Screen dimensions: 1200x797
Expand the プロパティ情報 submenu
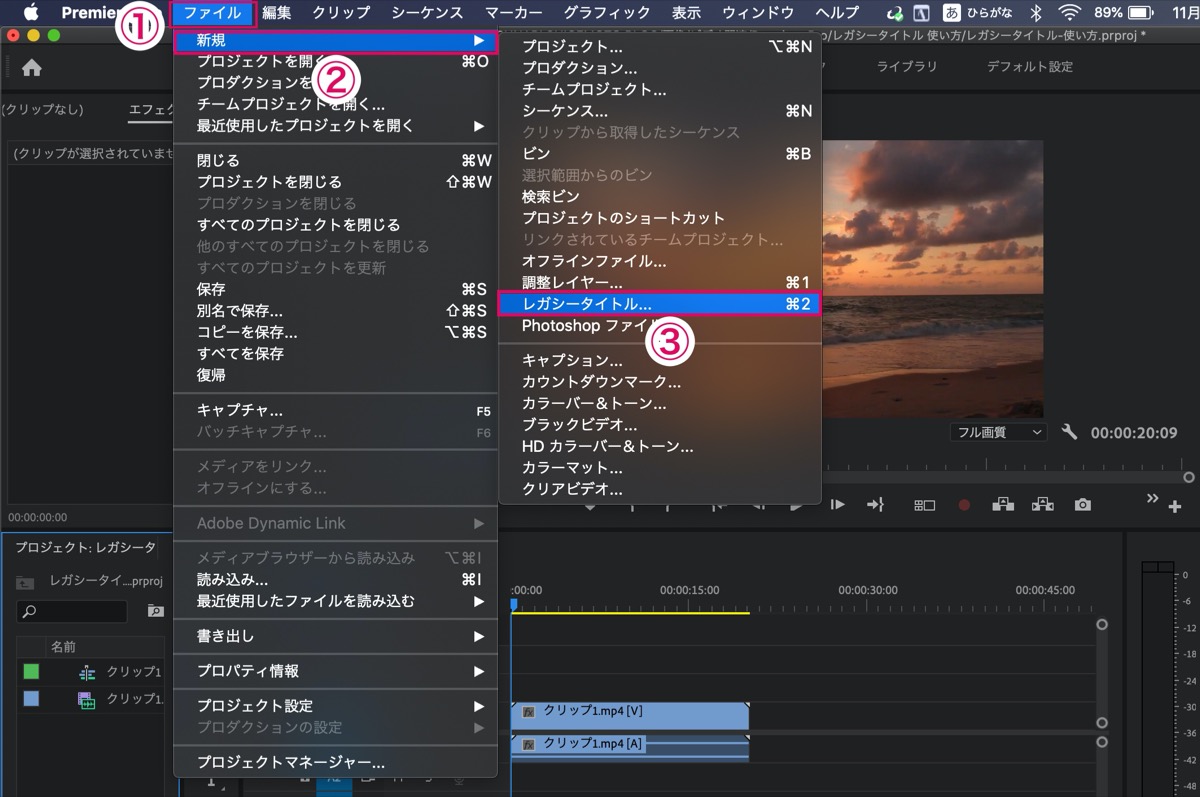[336, 671]
